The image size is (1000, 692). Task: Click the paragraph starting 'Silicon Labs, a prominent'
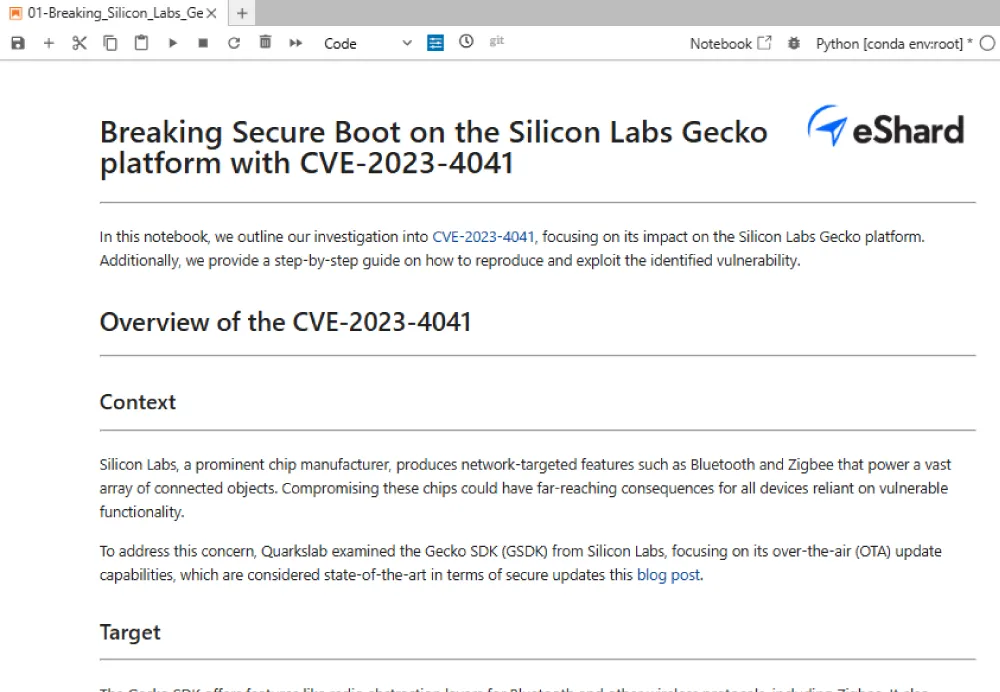(x=526, y=488)
